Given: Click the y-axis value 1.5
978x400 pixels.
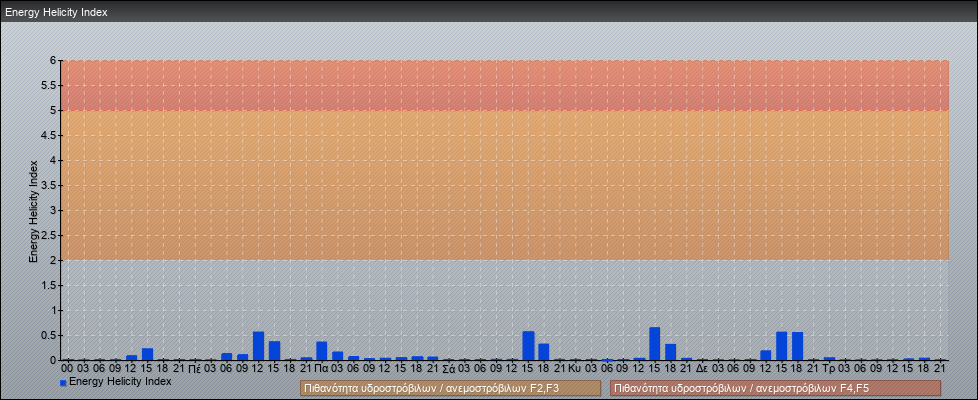Looking at the screenshot, I should [x=49, y=285].
